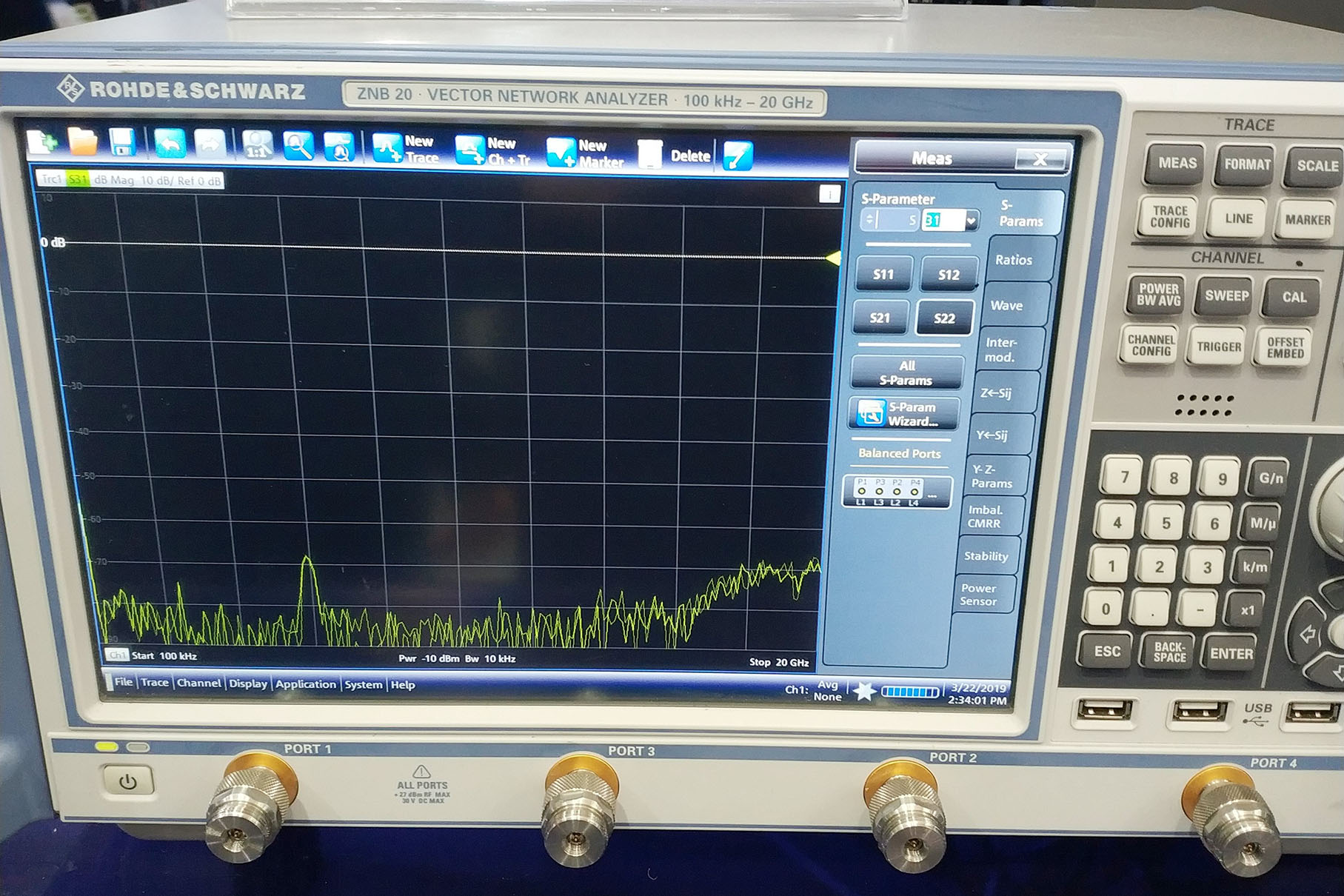Open the Z←Sij tab
The width and height of the screenshot is (1344, 896).
pos(995,393)
